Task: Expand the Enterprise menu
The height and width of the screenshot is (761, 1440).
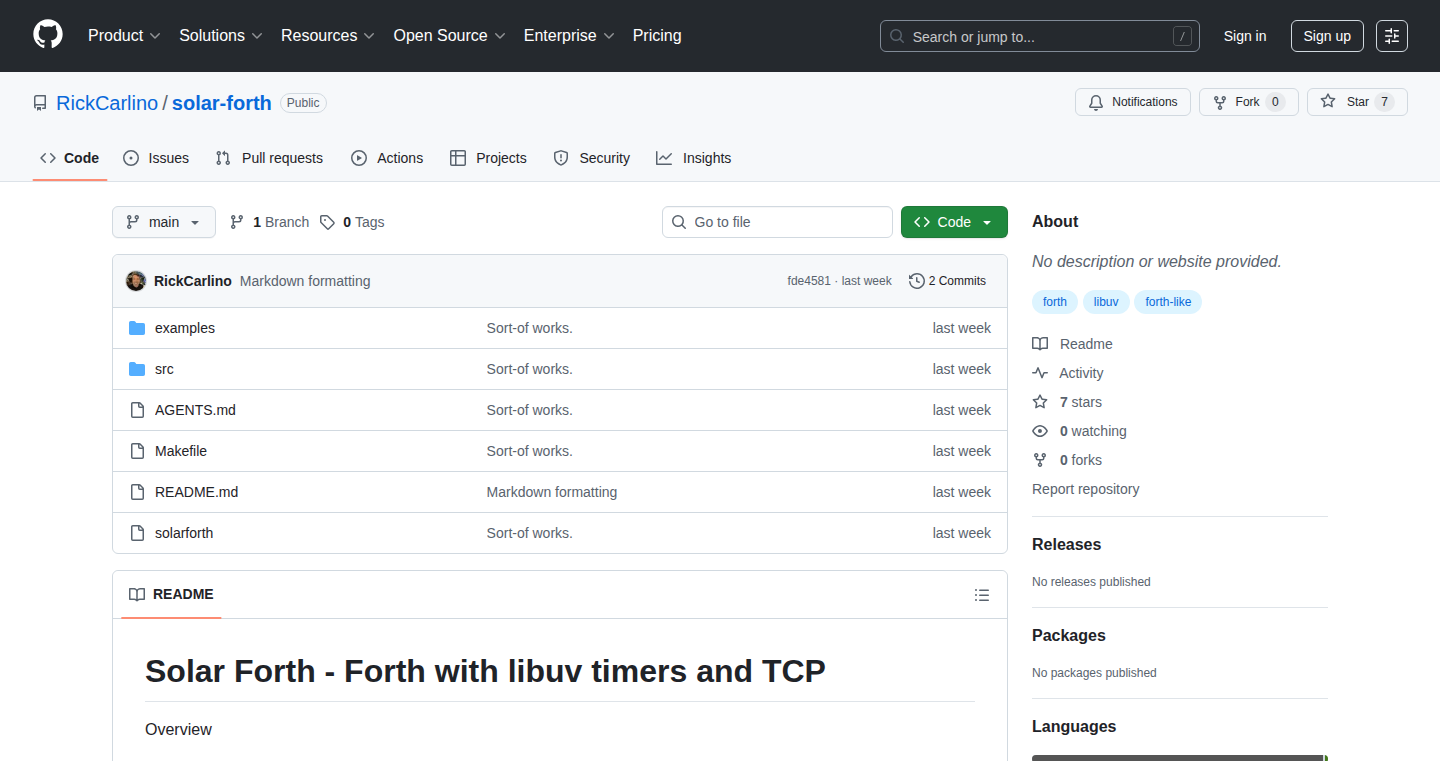Action: coord(569,36)
